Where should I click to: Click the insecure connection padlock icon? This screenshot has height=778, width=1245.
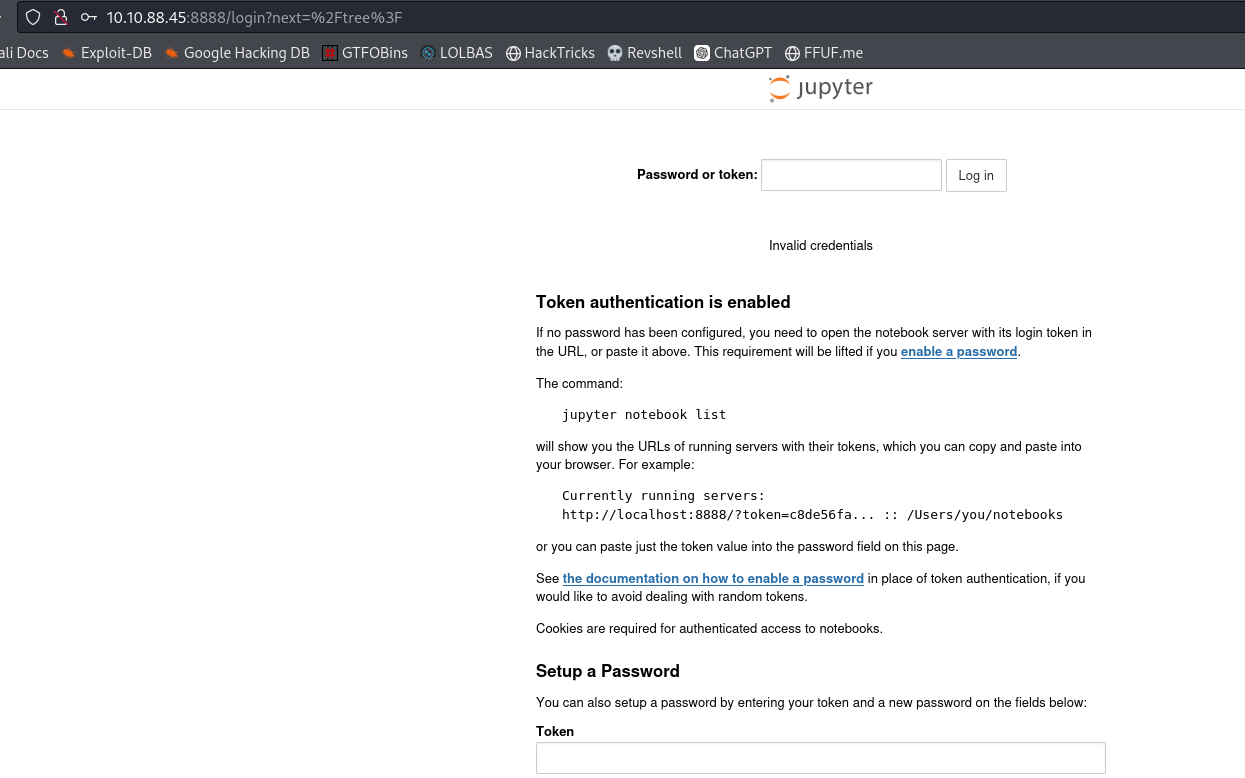click(61, 17)
